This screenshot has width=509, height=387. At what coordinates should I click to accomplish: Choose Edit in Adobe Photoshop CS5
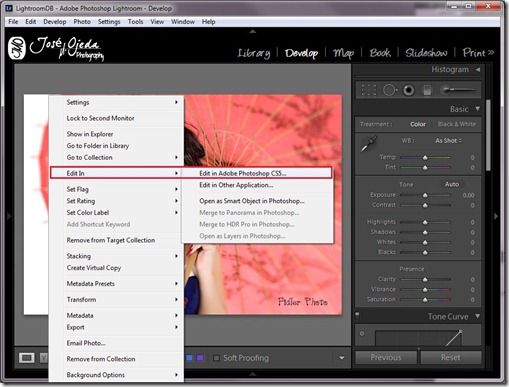[257, 173]
